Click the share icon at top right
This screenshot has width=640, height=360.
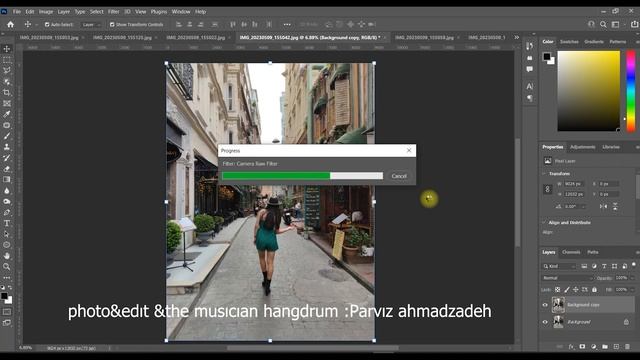[x=635, y=24]
